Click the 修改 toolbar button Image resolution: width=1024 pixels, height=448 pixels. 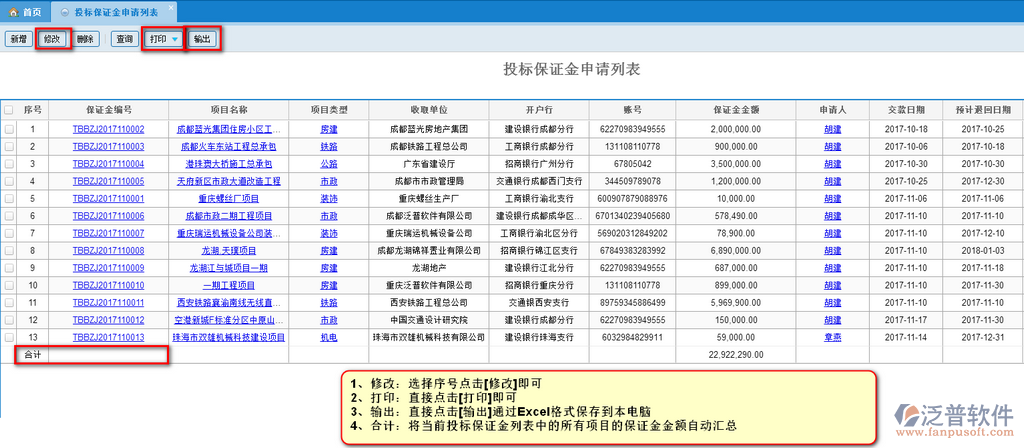click(x=52, y=39)
